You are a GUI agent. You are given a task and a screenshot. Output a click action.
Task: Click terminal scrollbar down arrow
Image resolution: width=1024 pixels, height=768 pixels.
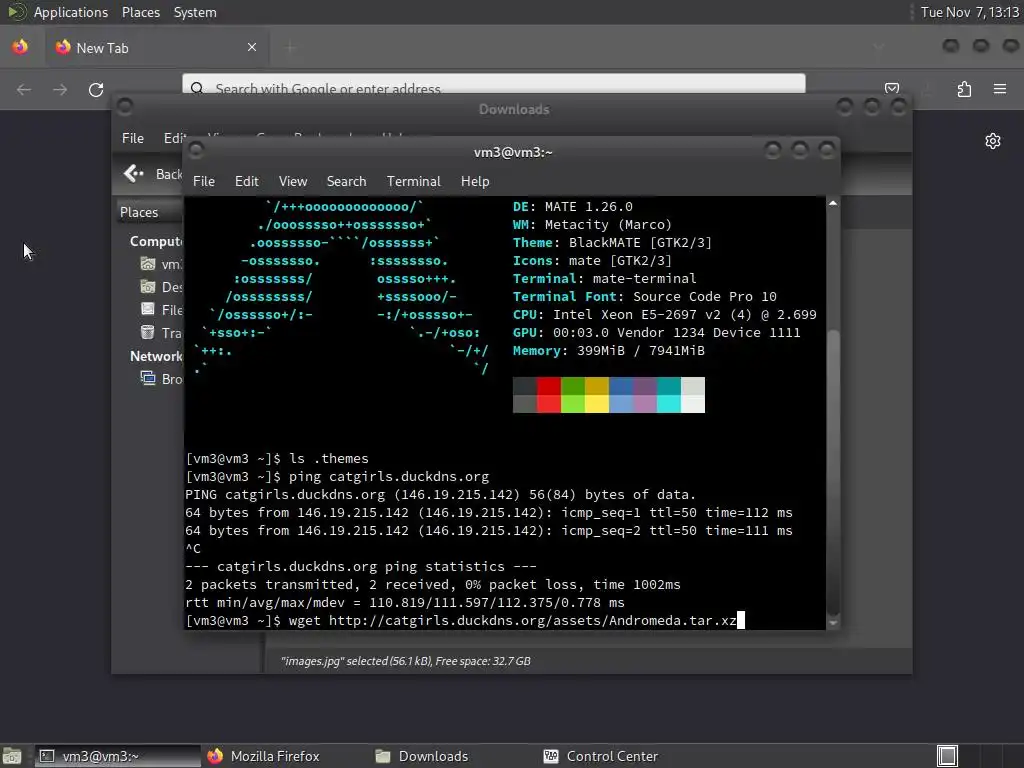click(x=833, y=622)
